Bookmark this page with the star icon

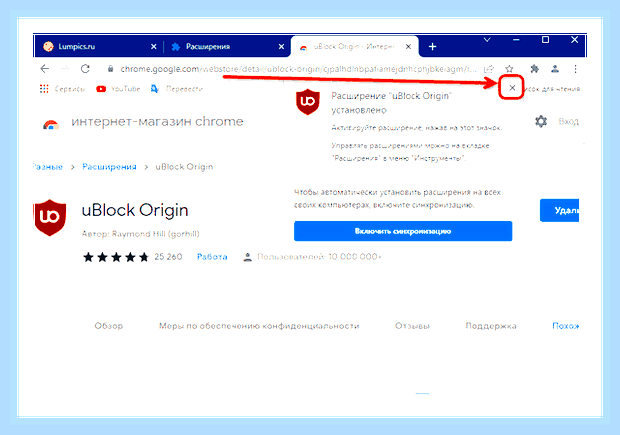(x=509, y=69)
